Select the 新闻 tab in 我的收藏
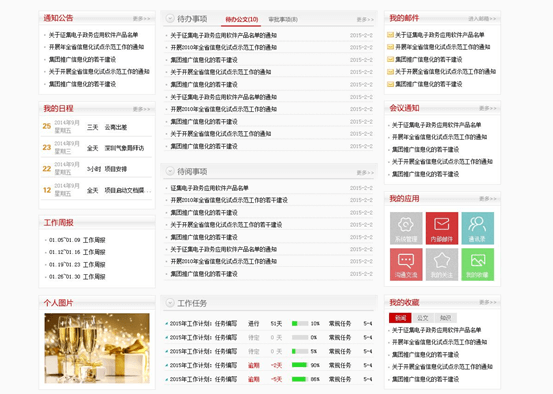Screen dimensions: 553x394 tap(400, 318)
